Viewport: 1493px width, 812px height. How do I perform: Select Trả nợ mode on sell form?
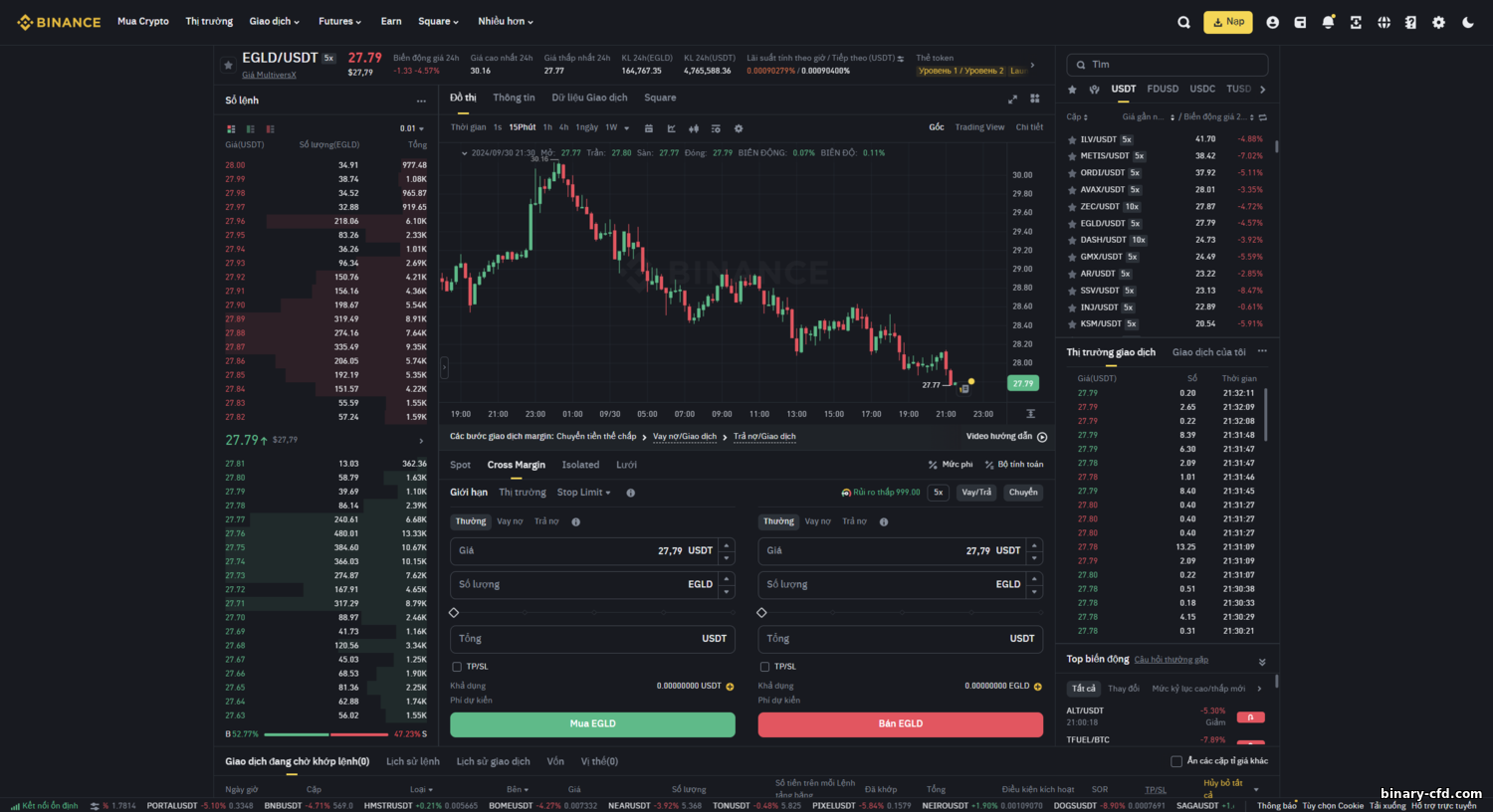pos(854,521)
